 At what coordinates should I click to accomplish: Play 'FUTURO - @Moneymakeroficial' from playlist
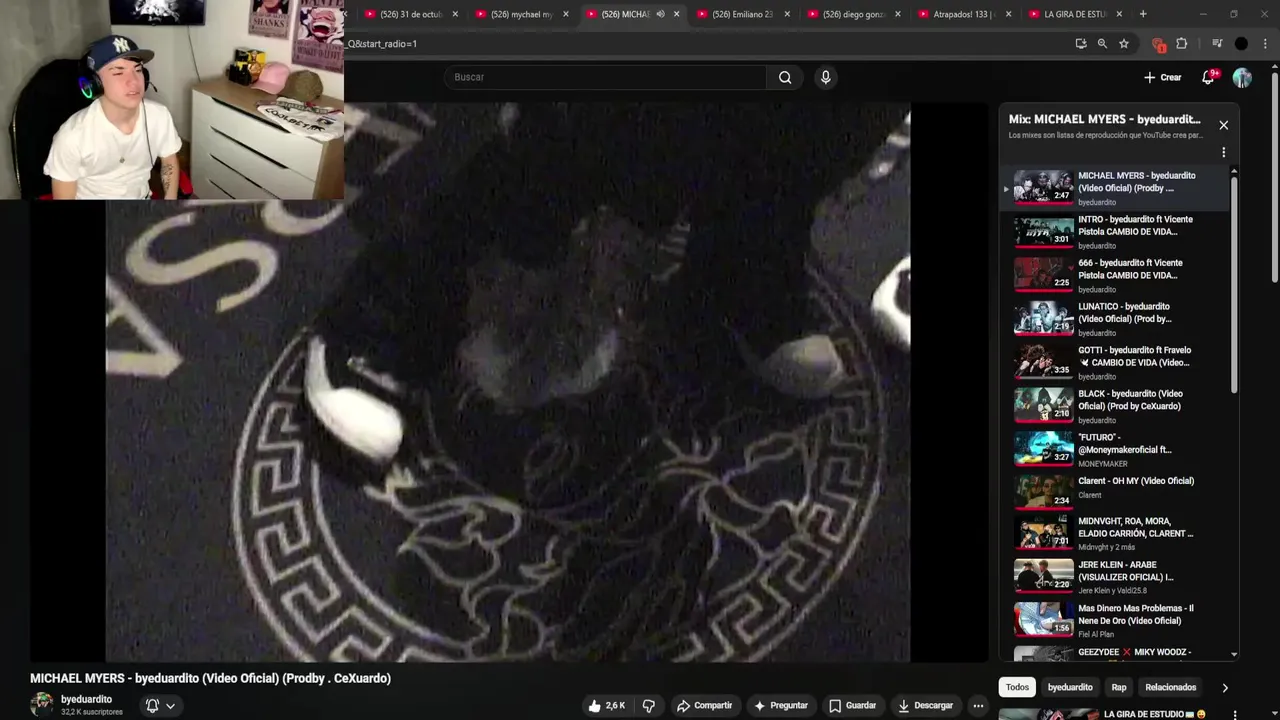1117,450
